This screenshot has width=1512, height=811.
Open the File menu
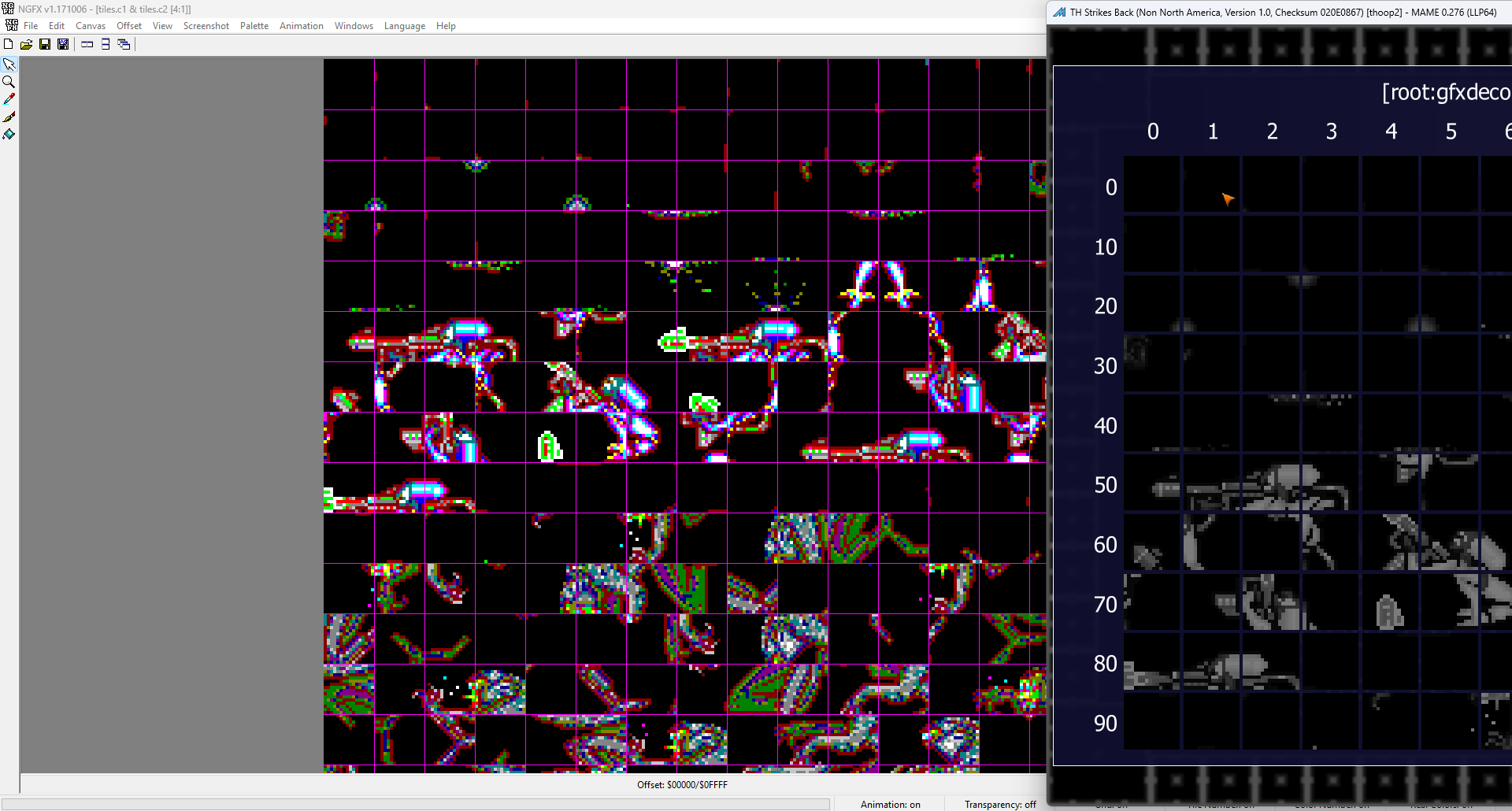click(31, 26)
